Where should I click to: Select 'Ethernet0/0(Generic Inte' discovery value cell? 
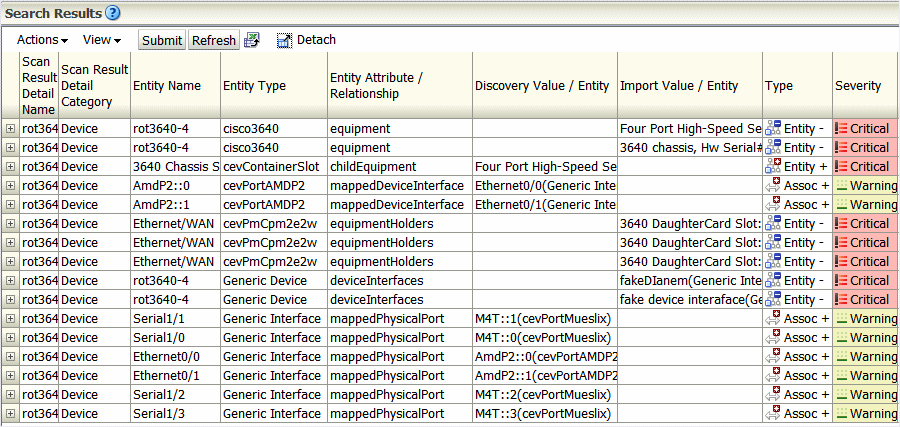click(x=545, y=185)
